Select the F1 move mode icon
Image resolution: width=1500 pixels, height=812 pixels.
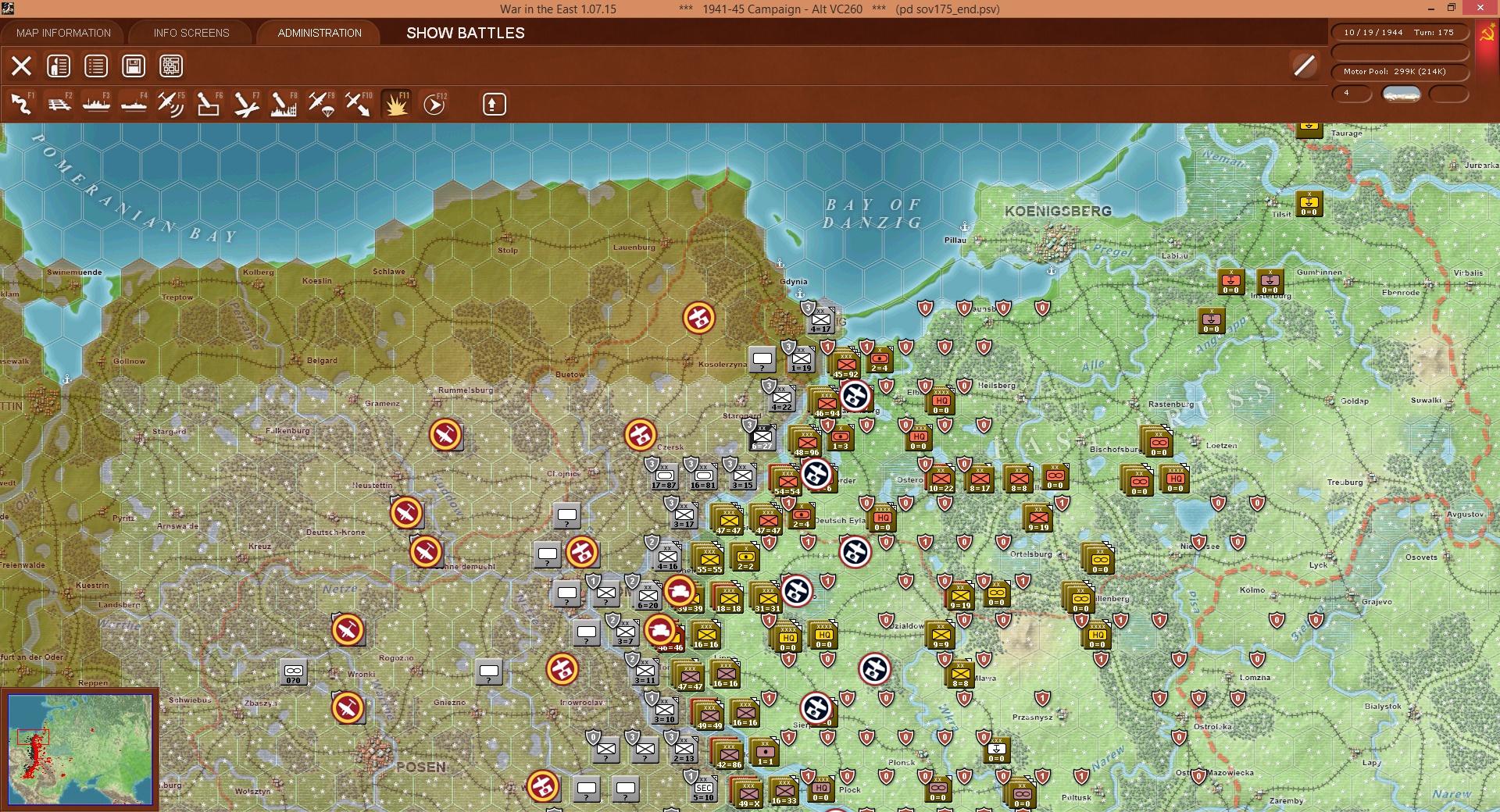click(x=22, y=104)
